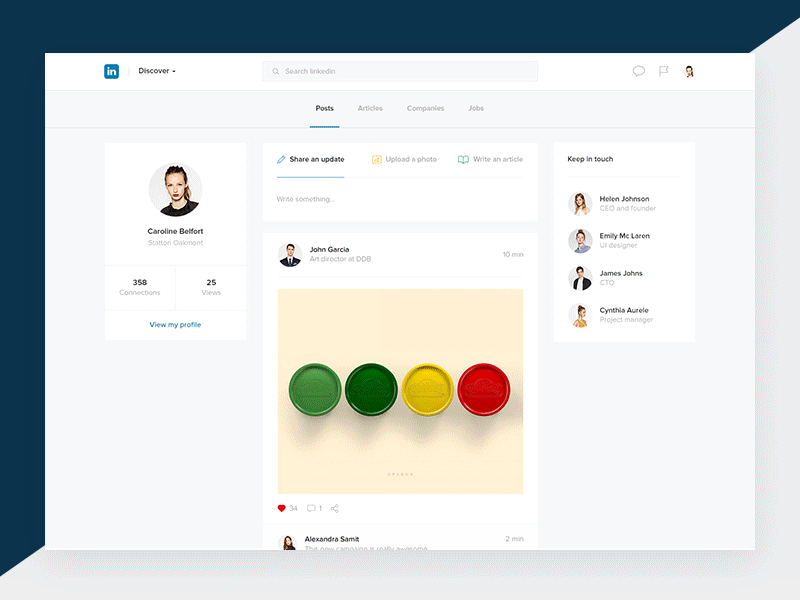Click the 358 Connections stat
Viewport: 800px width, 600px height.
pyautogui.click(x=140, y=287)
